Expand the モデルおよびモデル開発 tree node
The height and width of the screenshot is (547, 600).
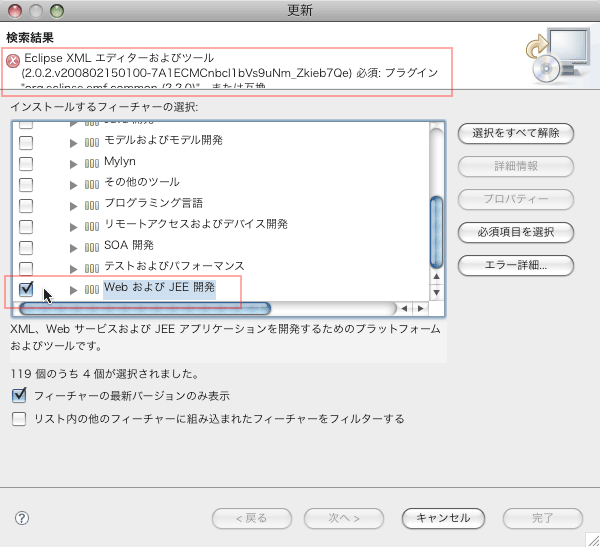(73, 143)
